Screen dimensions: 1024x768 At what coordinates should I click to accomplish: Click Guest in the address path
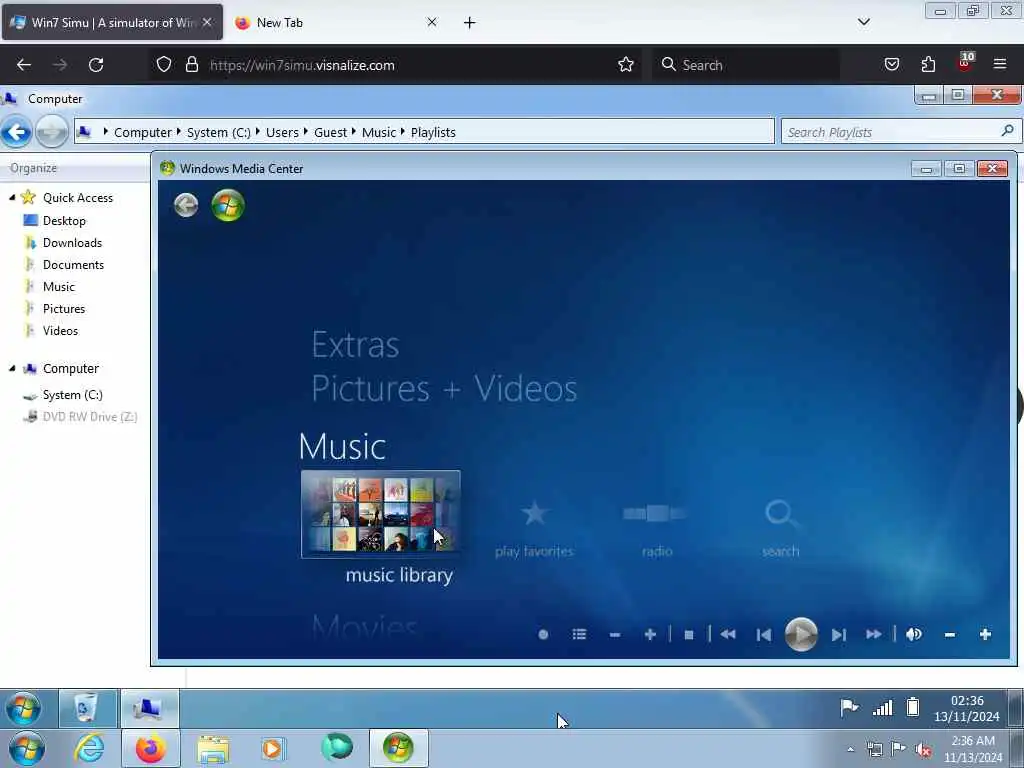click(330, 133)
